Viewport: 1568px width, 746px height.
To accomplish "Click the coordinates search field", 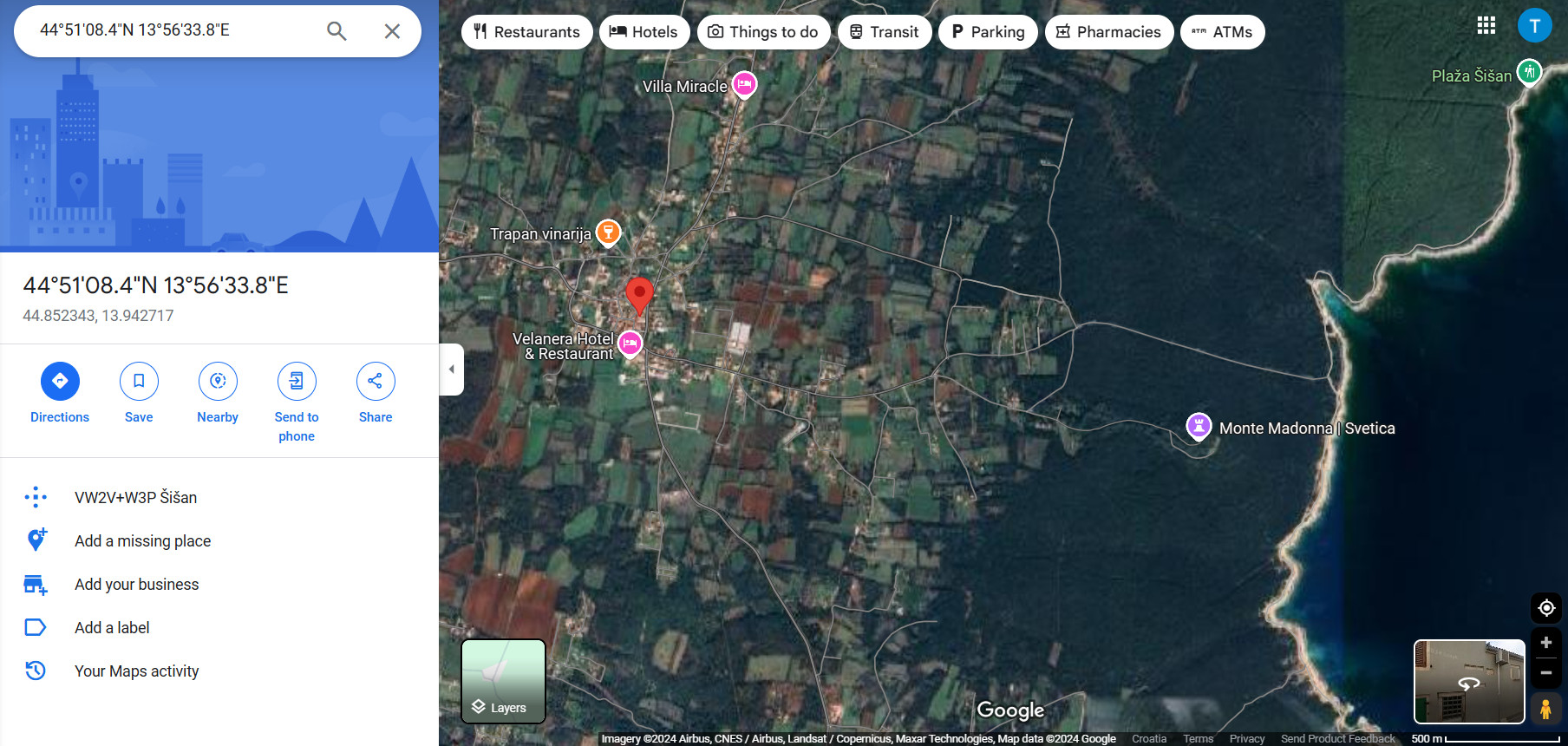I will click(173, 30).
